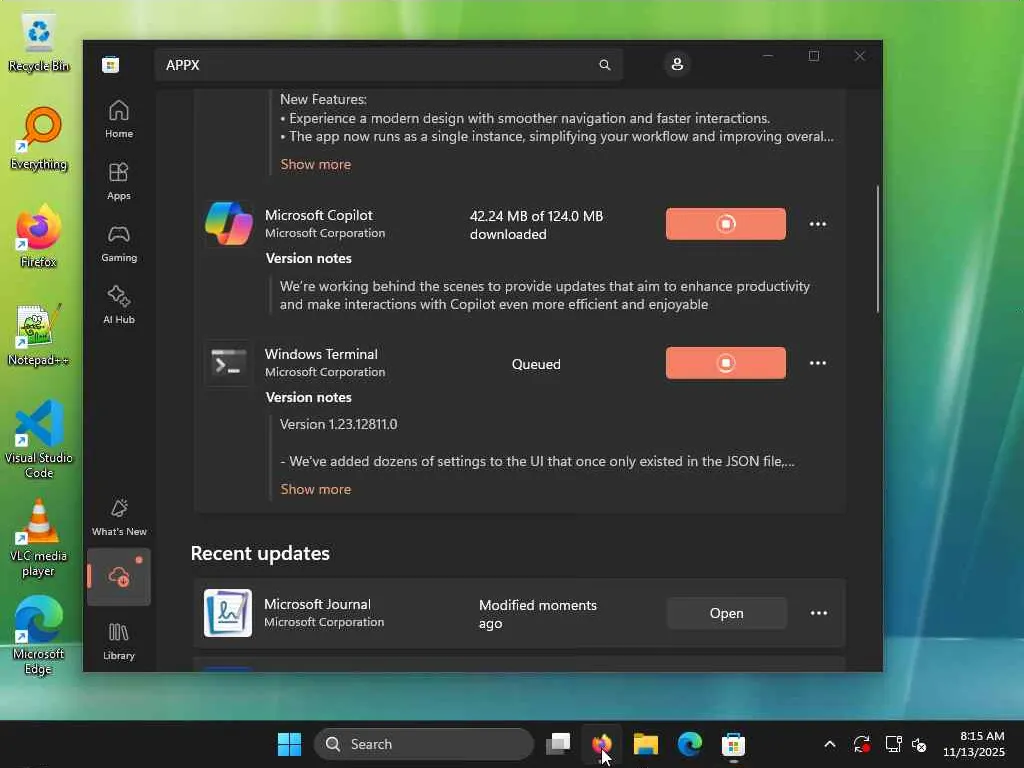Open AI Hub in sidebar
The image size is (1024, 768).
119,305
